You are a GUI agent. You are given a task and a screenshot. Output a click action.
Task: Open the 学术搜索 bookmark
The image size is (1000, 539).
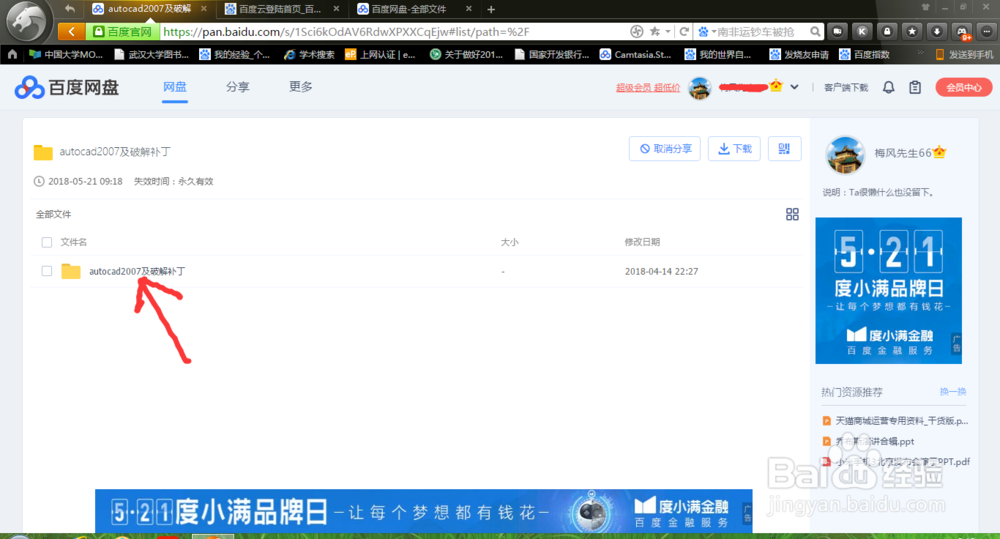[310, 54]
